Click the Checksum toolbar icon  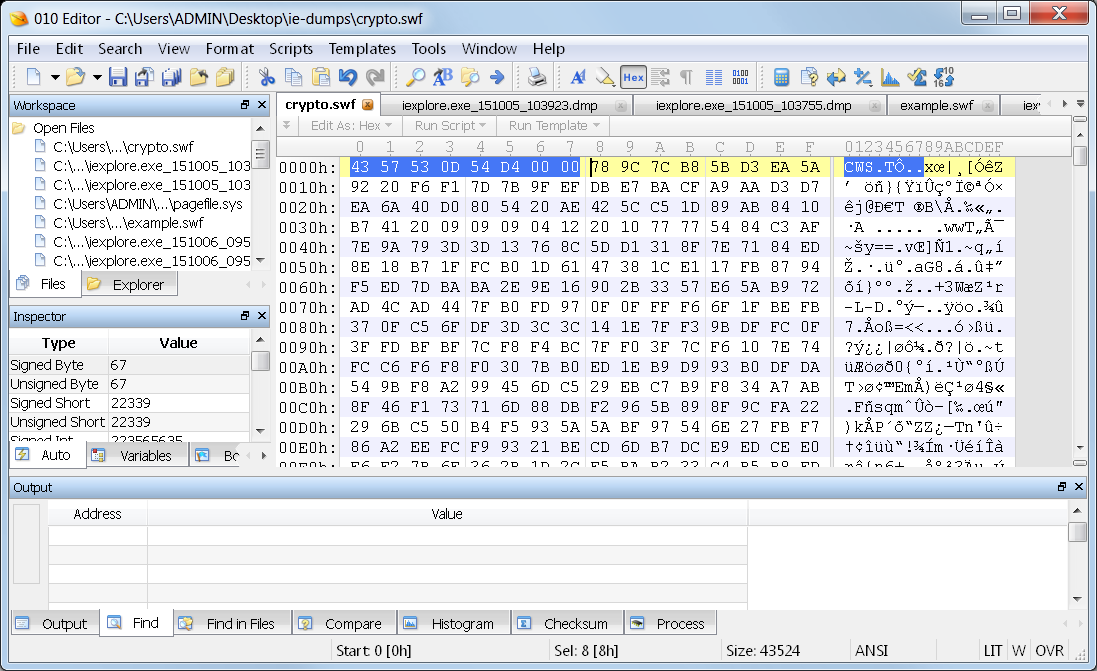pyautogui.click(x=916, y=77)
